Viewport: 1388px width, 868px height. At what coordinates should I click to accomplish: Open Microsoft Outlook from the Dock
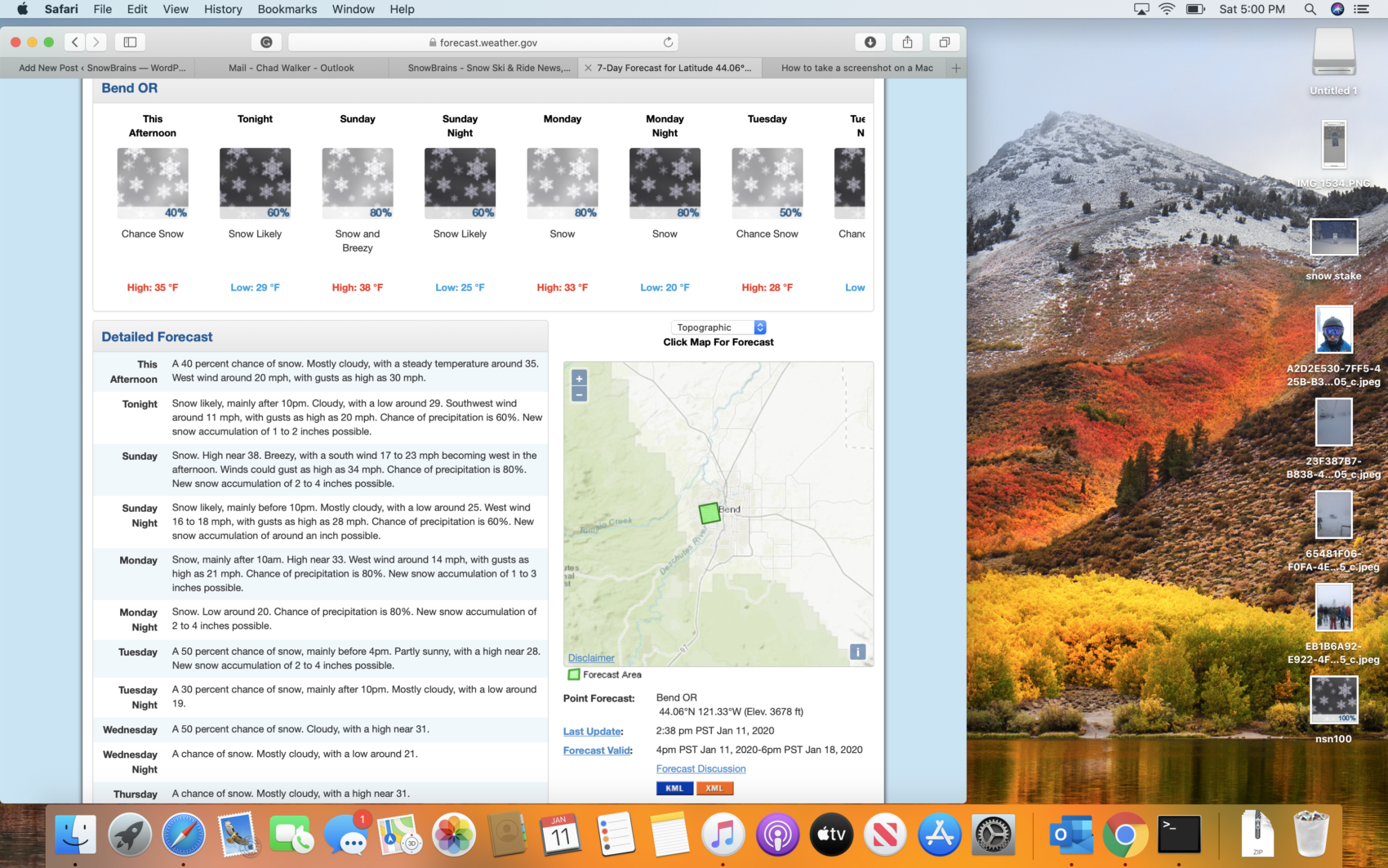[1071, 835]
